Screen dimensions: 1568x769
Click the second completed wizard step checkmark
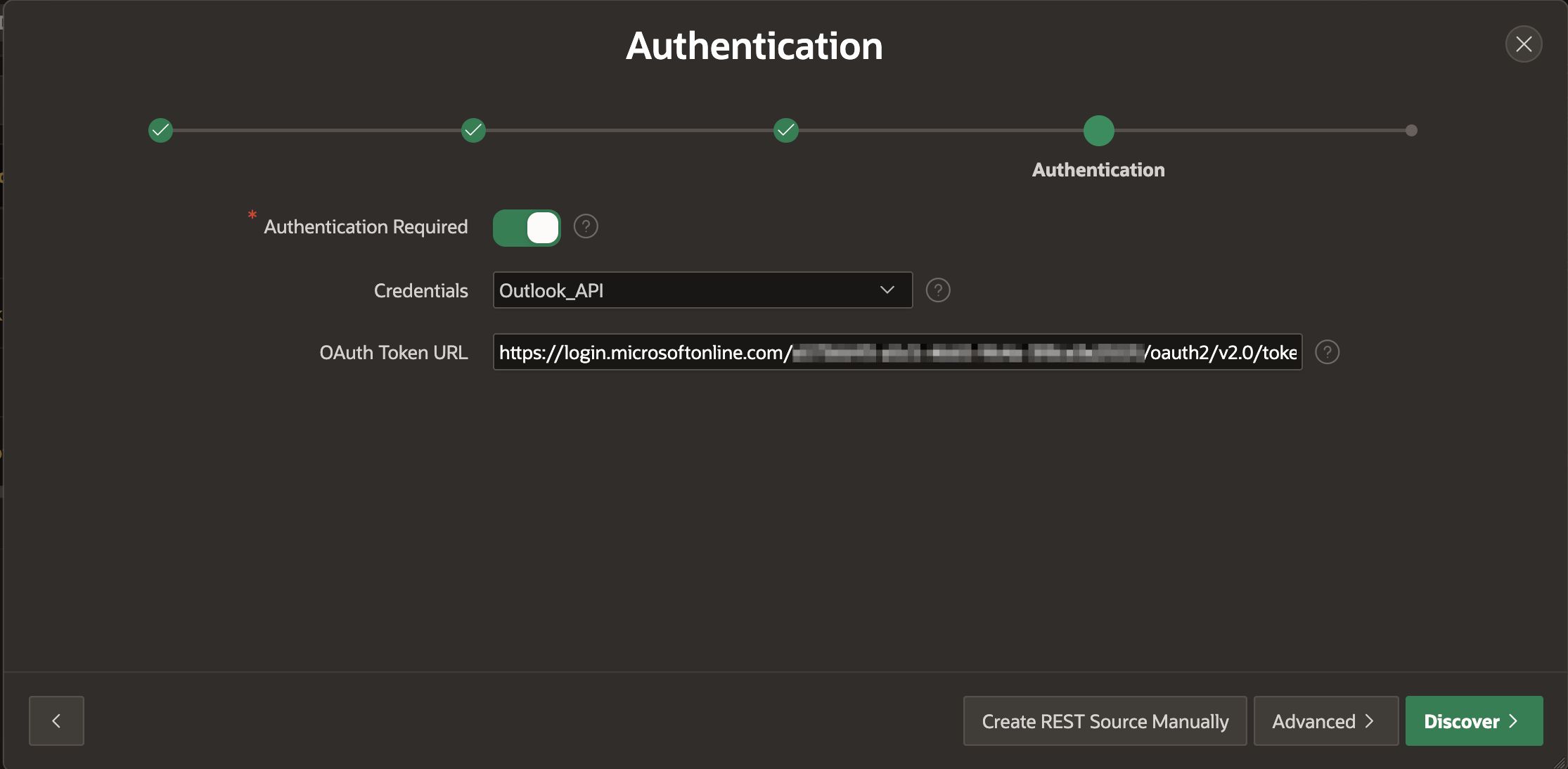tap(473, 130)
